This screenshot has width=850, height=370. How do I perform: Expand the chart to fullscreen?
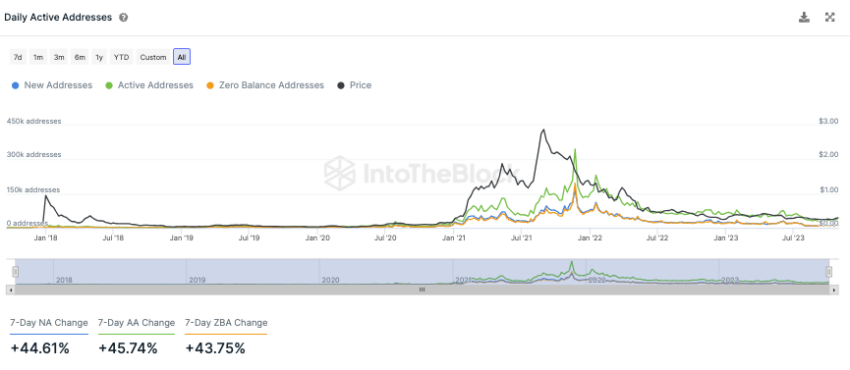point(830,17)
